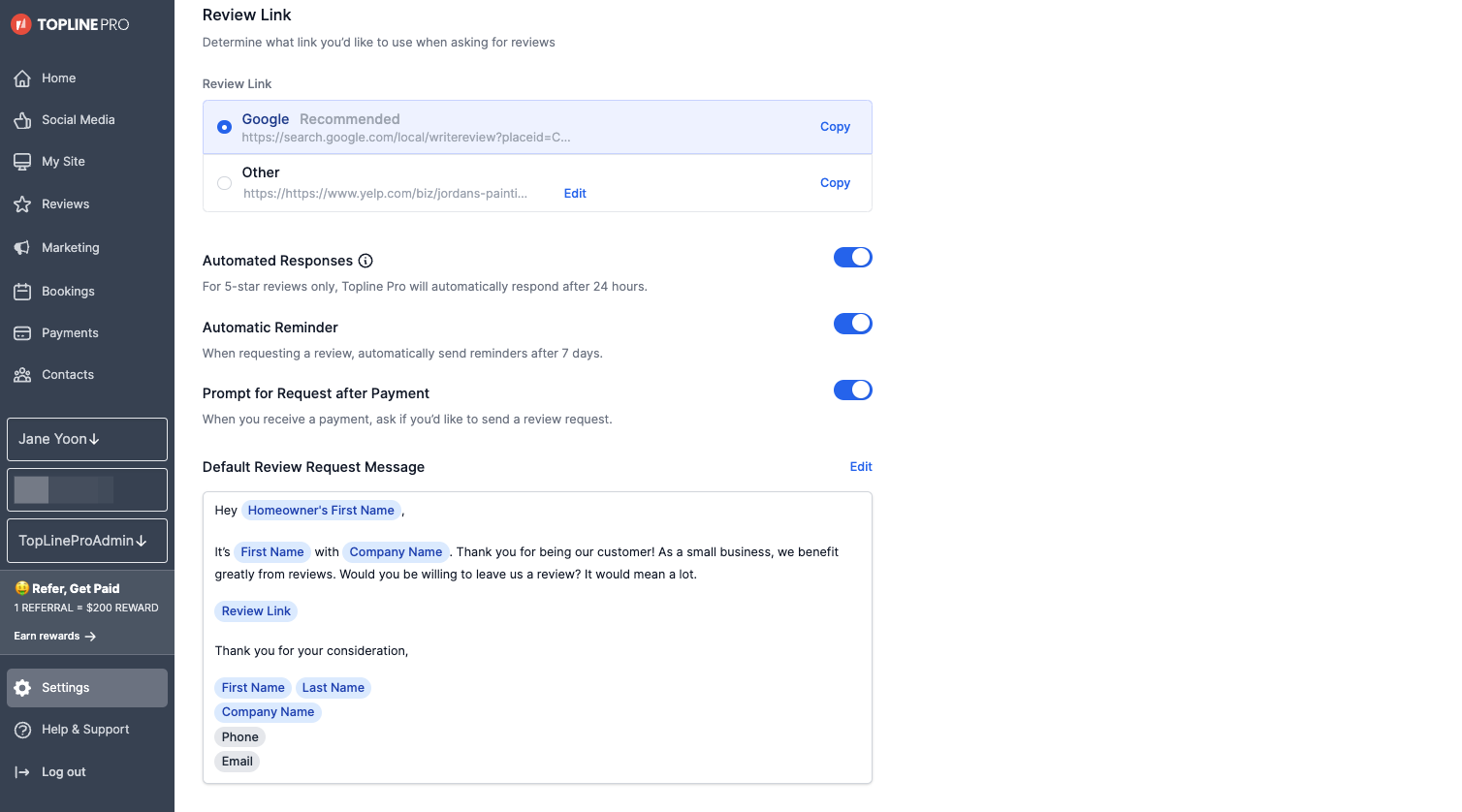
Task: Click the Email tag in message
Action: coord(237,762)
